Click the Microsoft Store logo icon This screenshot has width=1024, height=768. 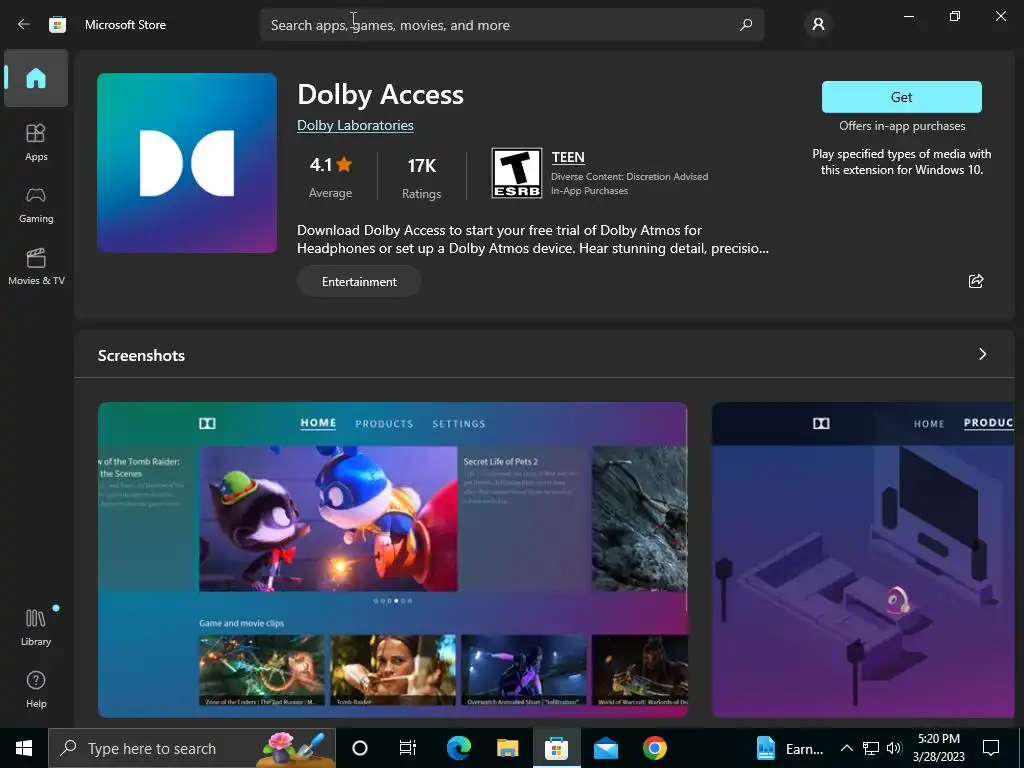(57, 25)
